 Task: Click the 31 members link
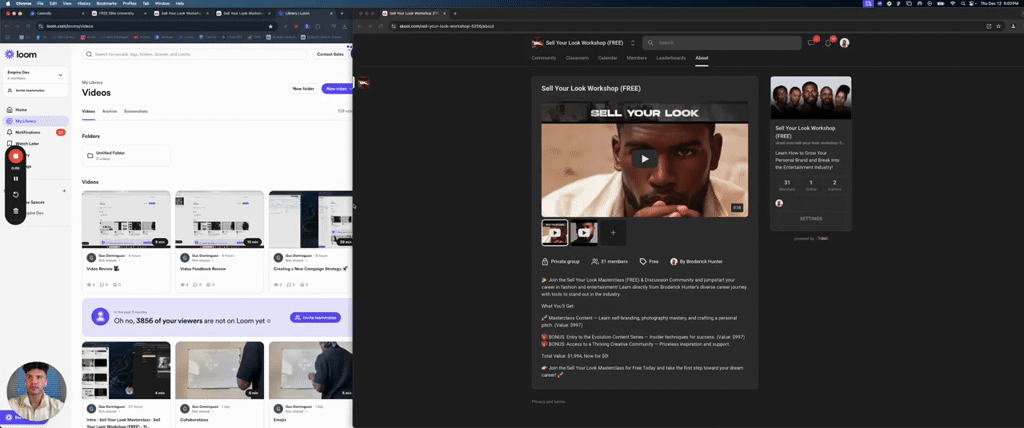[609, 261]
